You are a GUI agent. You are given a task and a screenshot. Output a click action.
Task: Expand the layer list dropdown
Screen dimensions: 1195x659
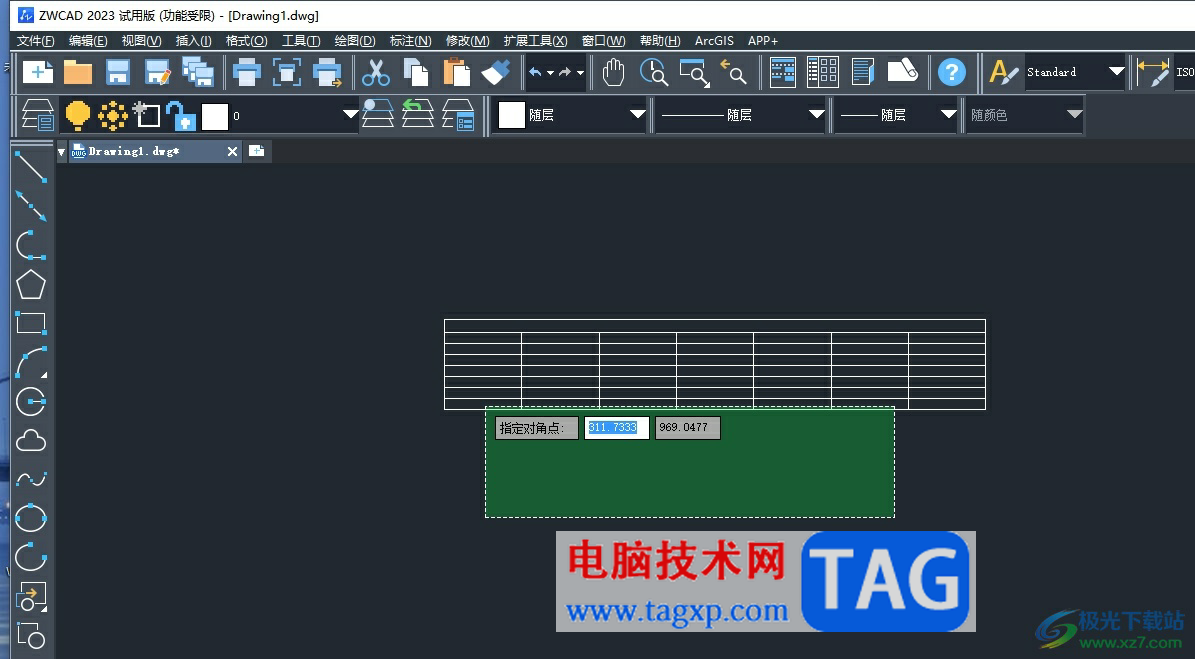350,114
